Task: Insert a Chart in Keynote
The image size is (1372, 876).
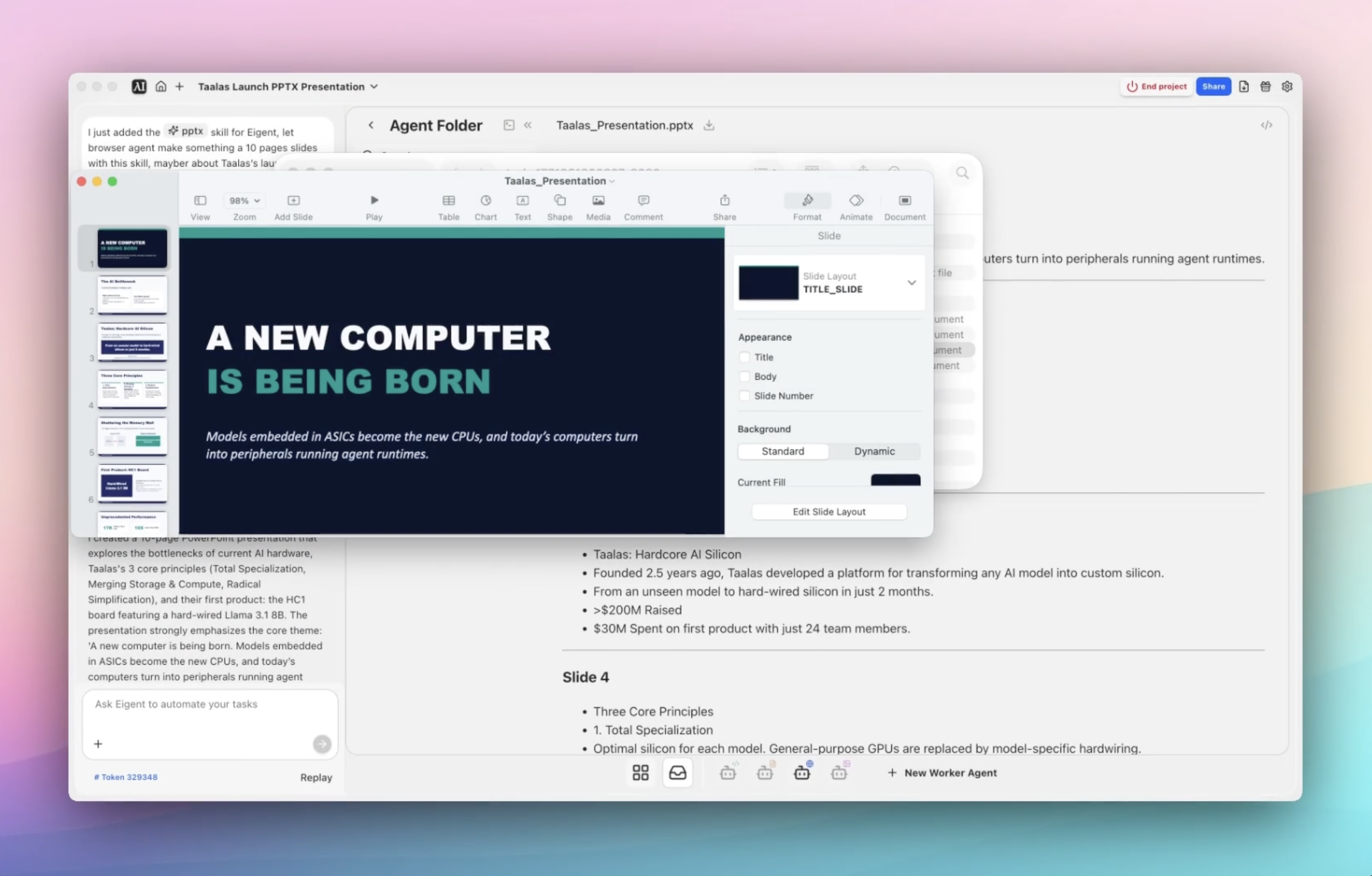Action: point(486,201)
